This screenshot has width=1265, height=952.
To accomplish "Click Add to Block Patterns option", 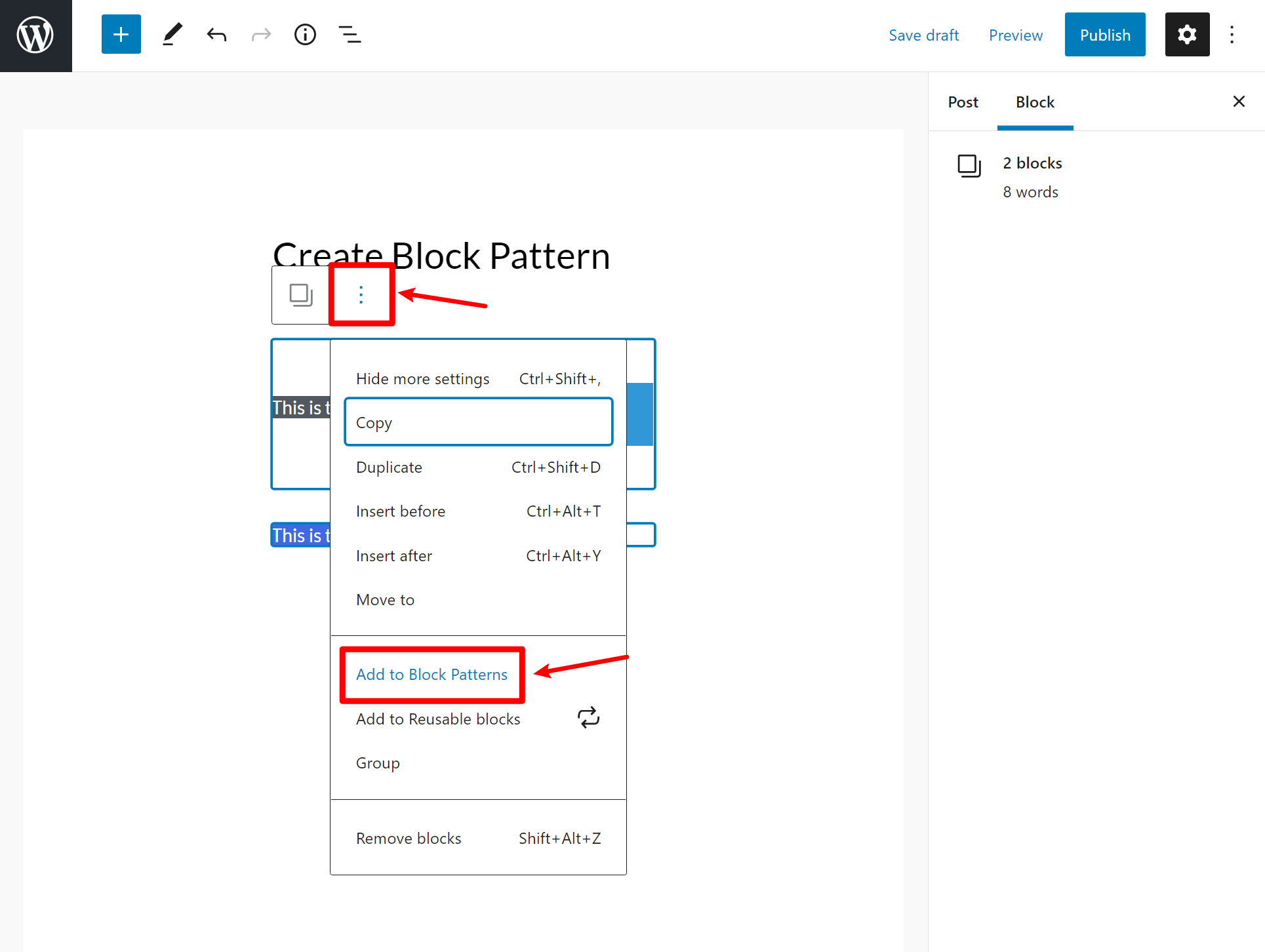I will coord(431,674).
